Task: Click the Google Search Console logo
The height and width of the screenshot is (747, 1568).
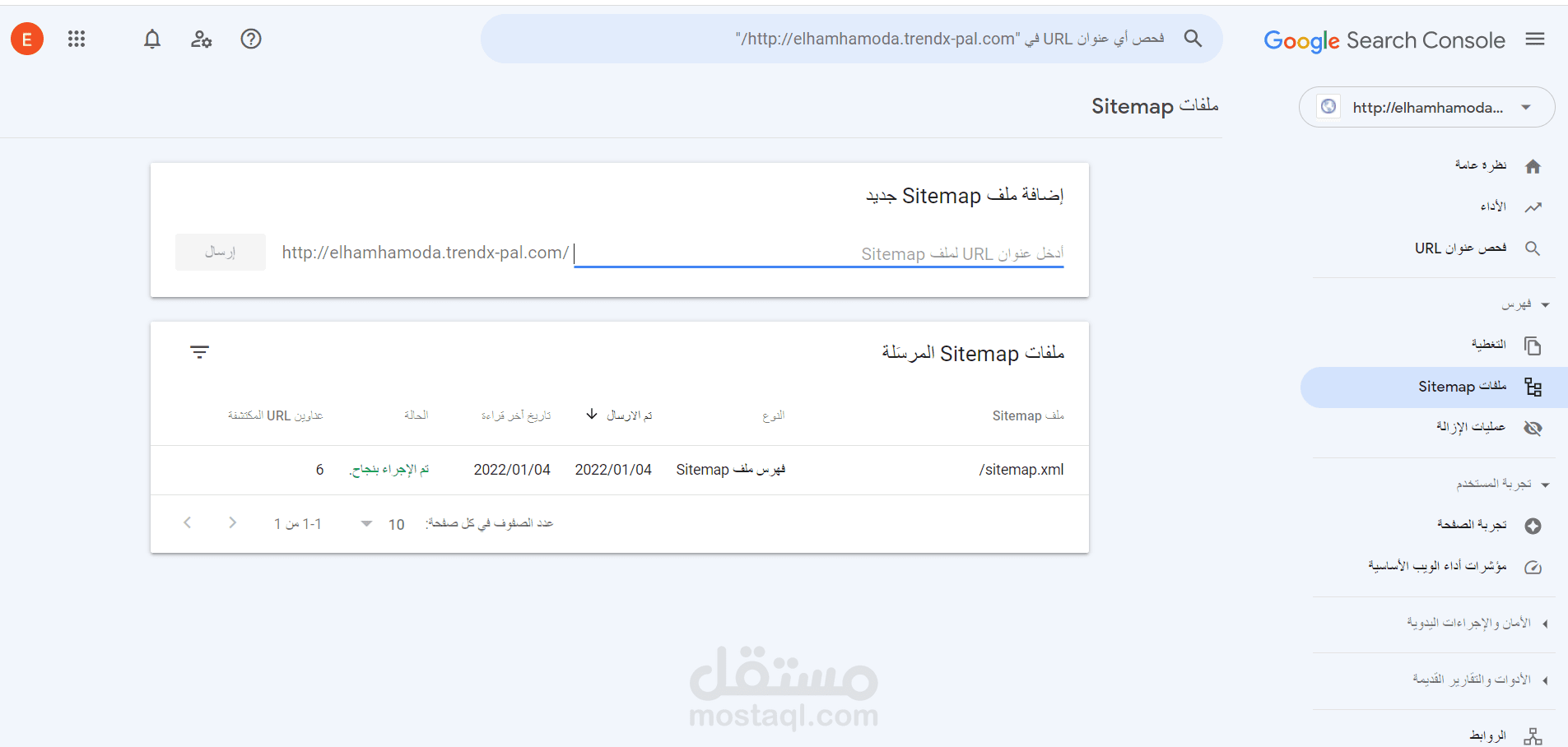Action: 1384,40
